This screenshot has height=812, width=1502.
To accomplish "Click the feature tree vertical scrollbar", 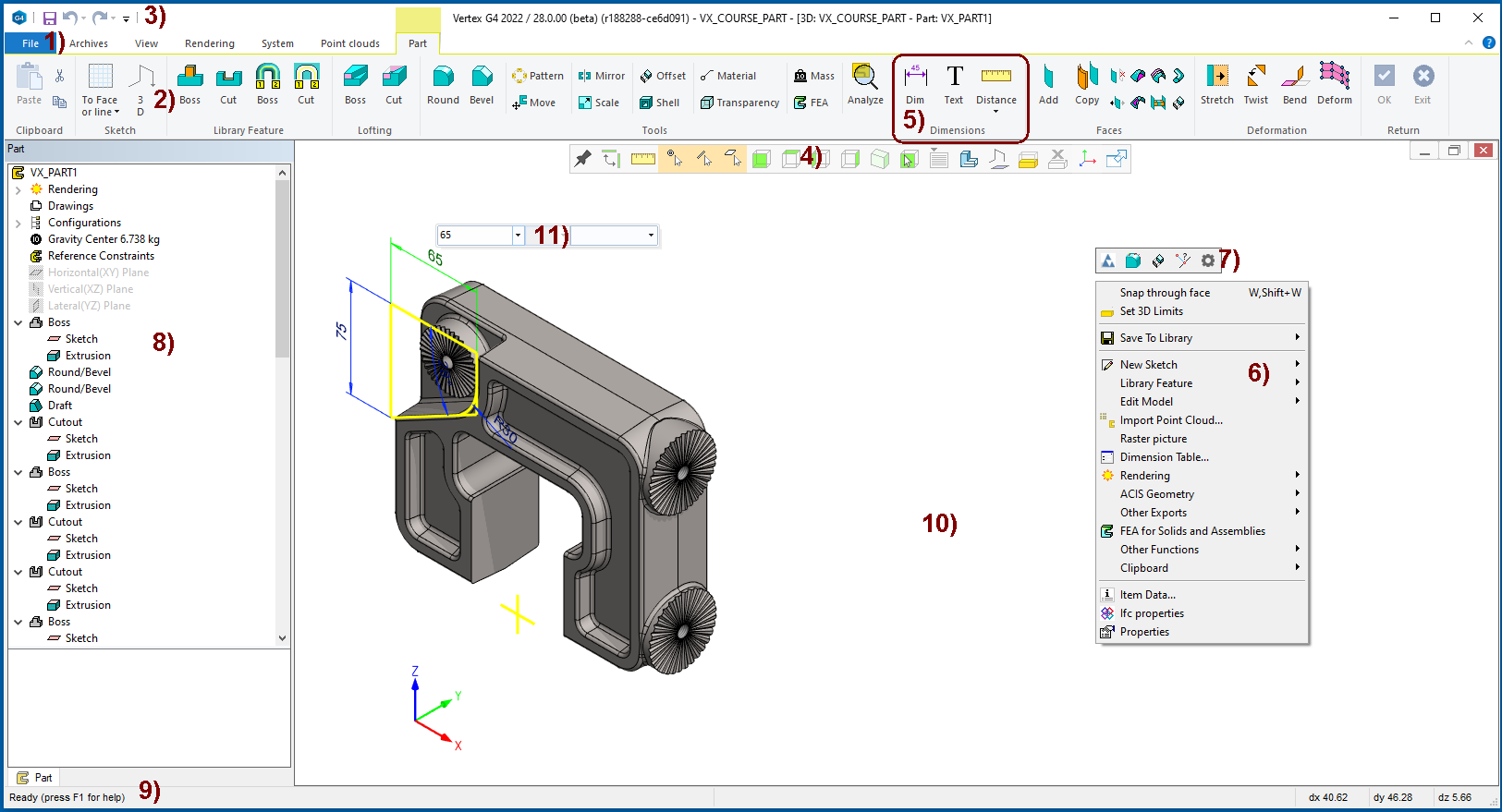I will coord(282,268).
